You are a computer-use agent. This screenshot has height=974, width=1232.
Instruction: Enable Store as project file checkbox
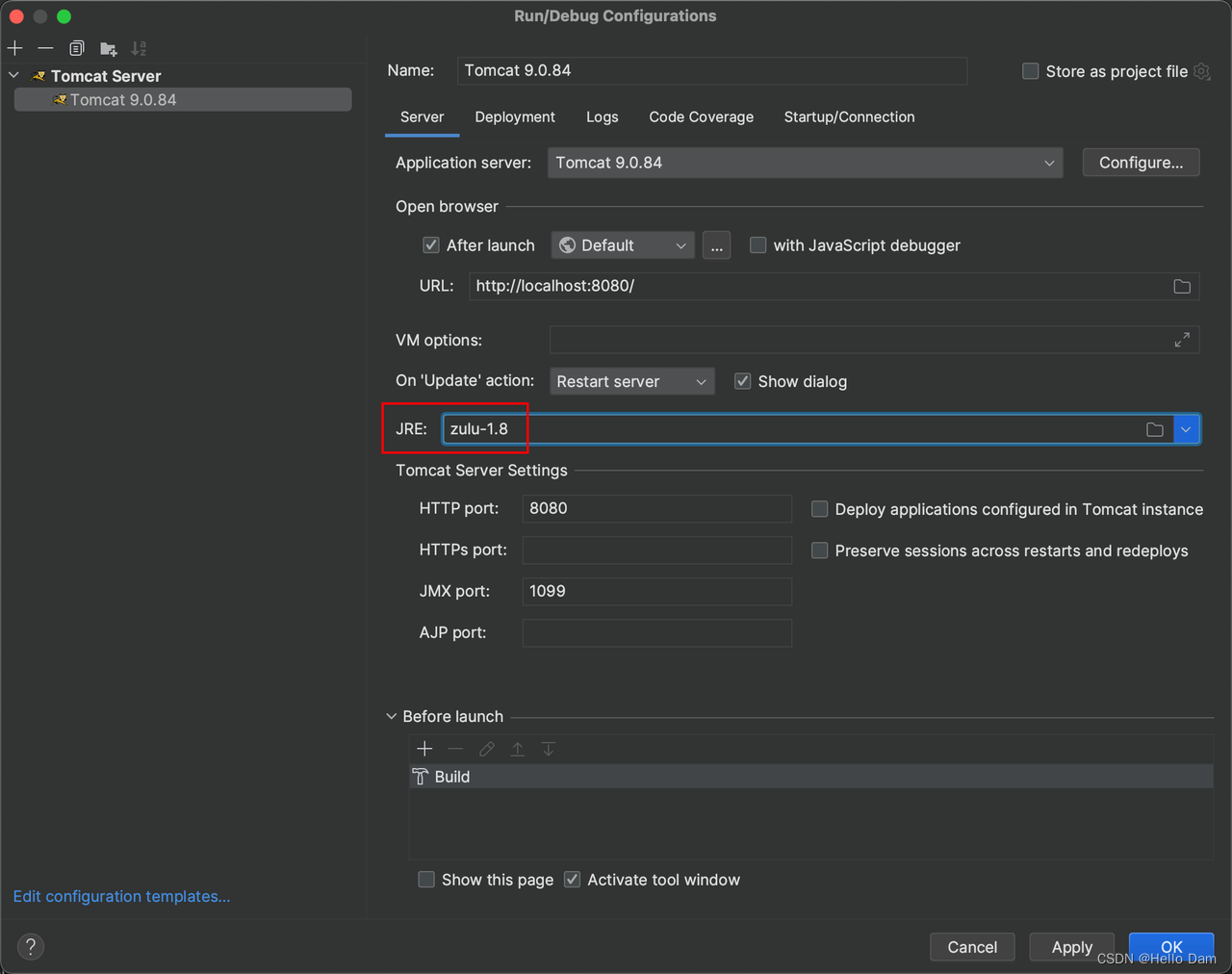point(1031,71)
